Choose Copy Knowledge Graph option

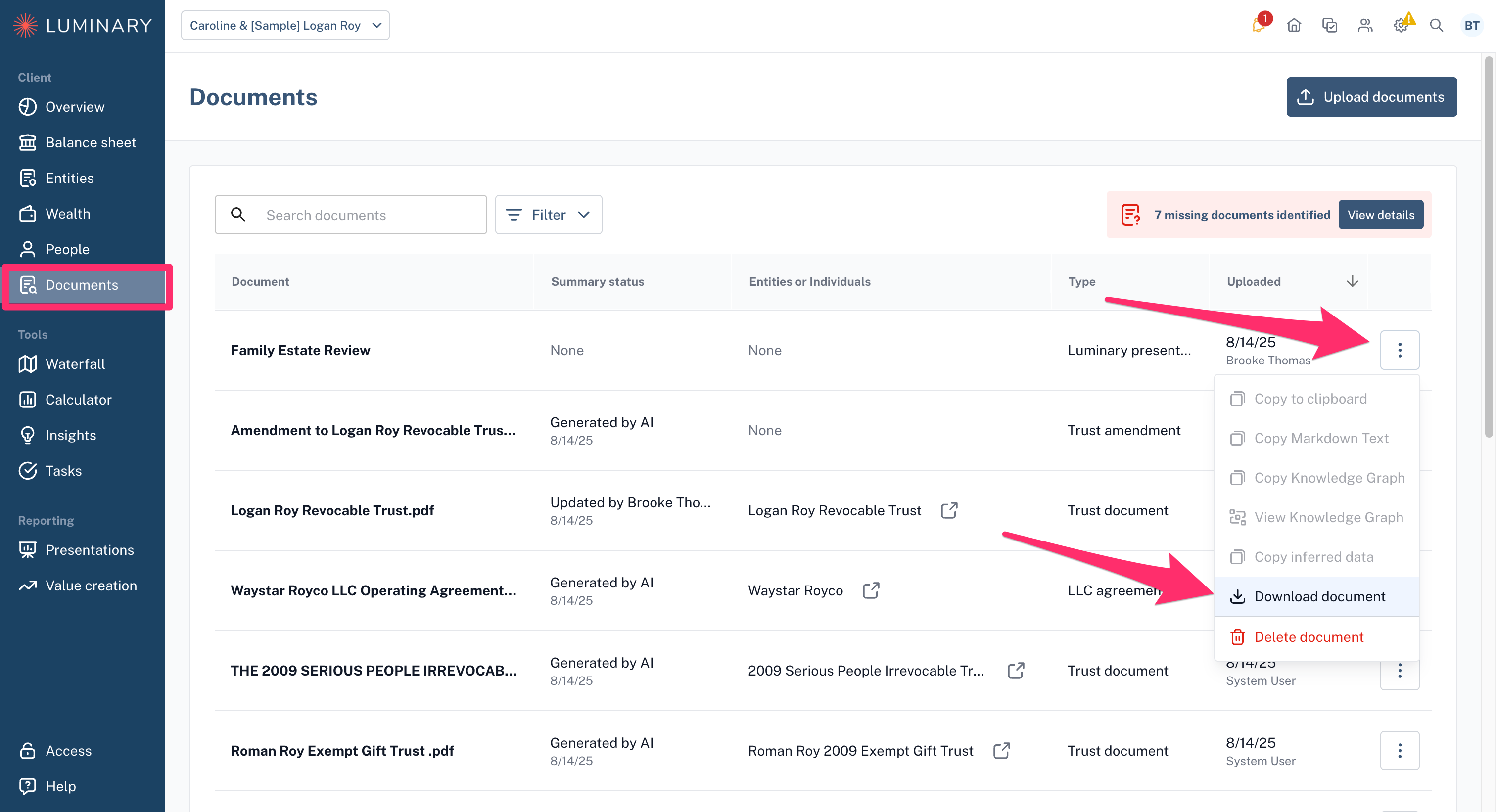coord(1316,478)
